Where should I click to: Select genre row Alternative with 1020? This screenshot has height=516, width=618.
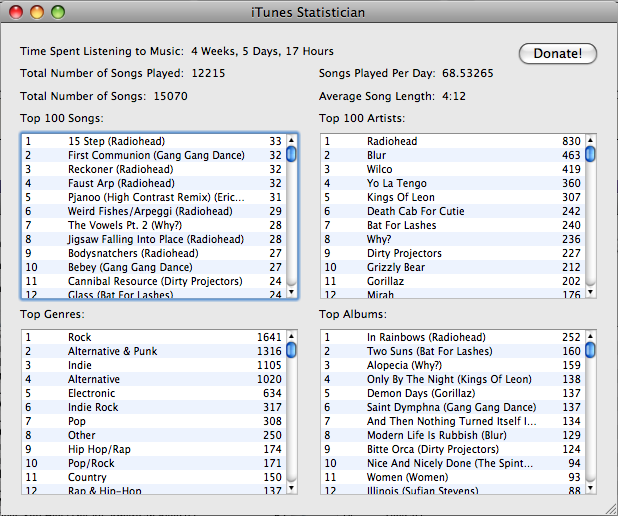coord(154,379)
